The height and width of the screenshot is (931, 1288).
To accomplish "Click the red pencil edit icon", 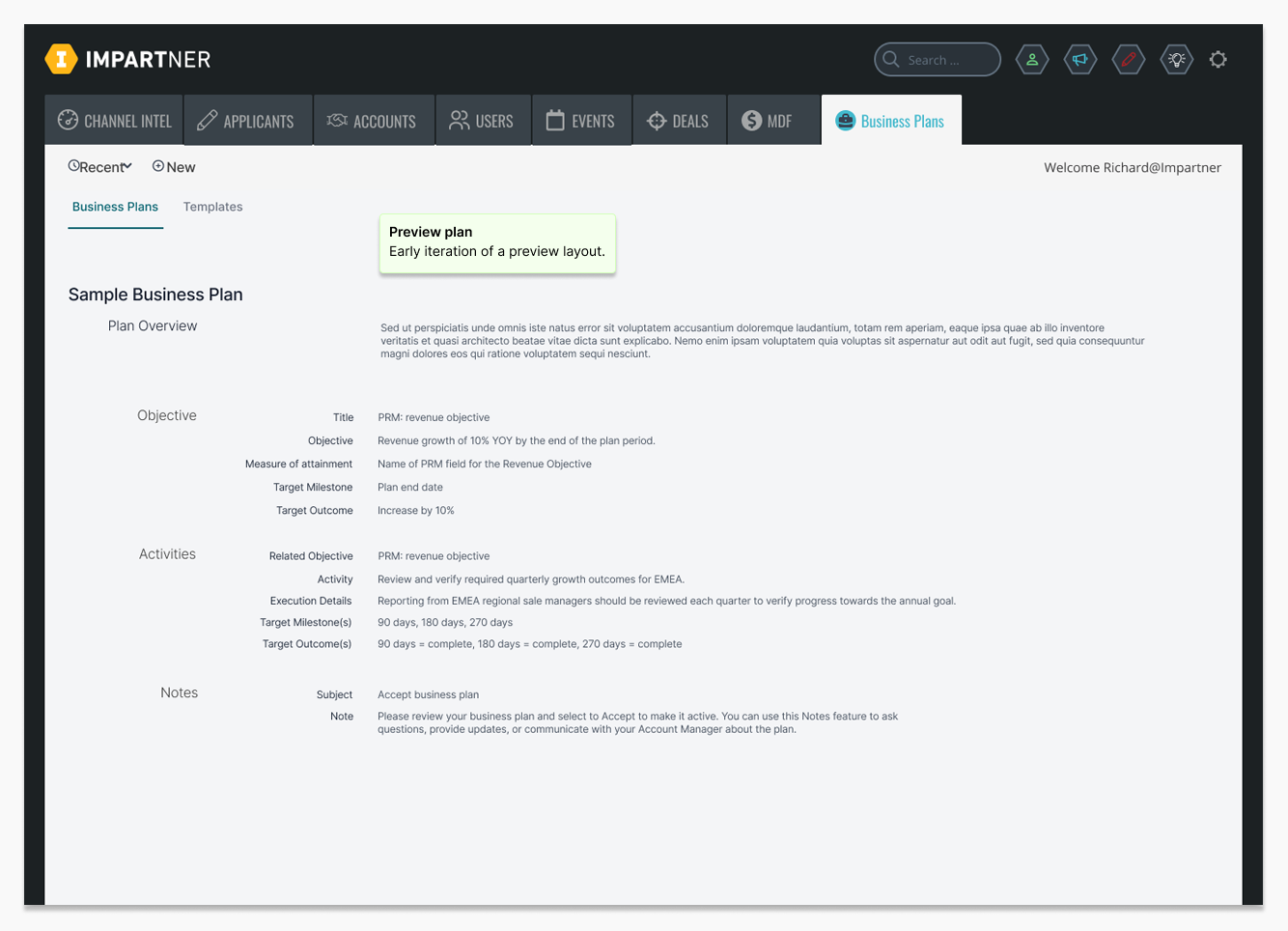I will coord(1128,60).
